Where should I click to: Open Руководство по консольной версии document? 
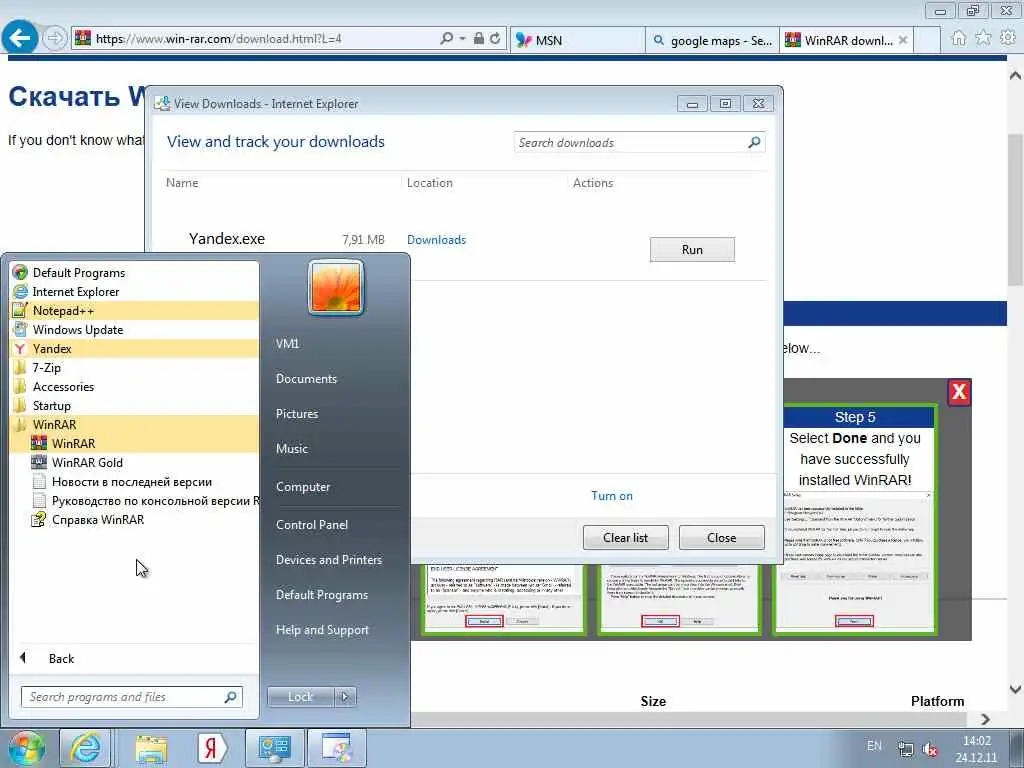click(x=135, y=501)
